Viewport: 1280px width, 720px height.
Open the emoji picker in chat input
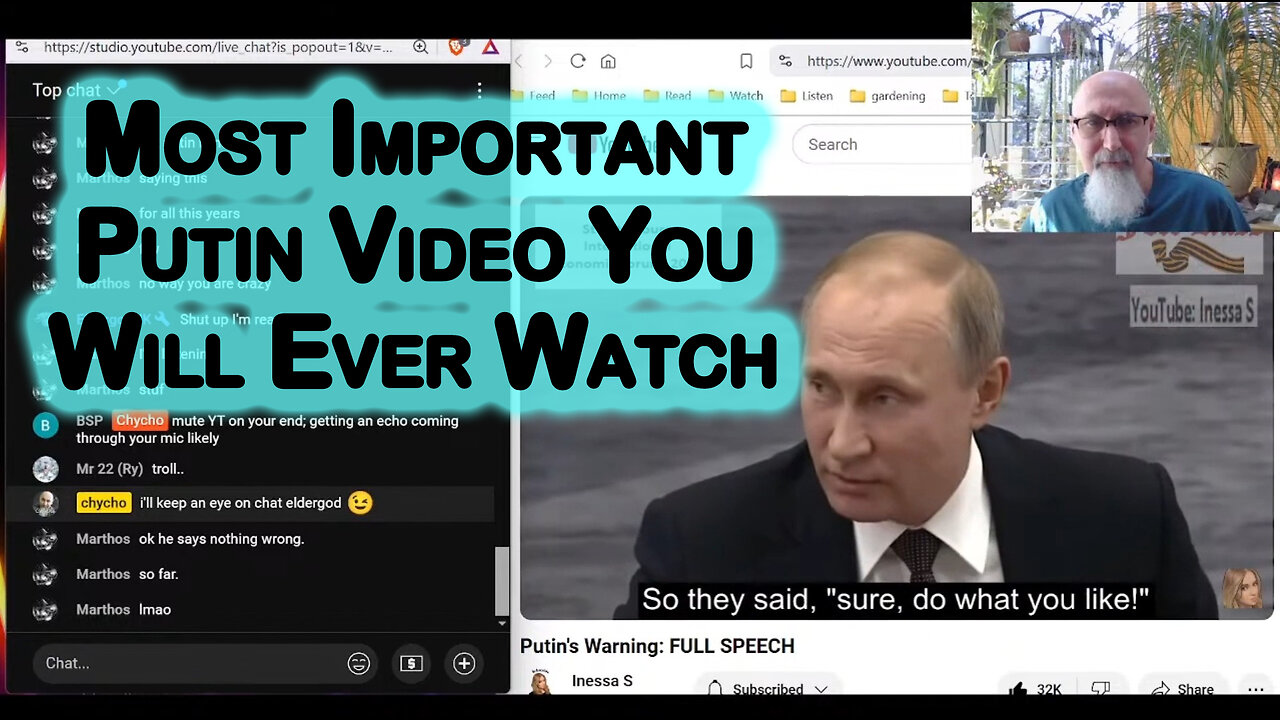359,663
